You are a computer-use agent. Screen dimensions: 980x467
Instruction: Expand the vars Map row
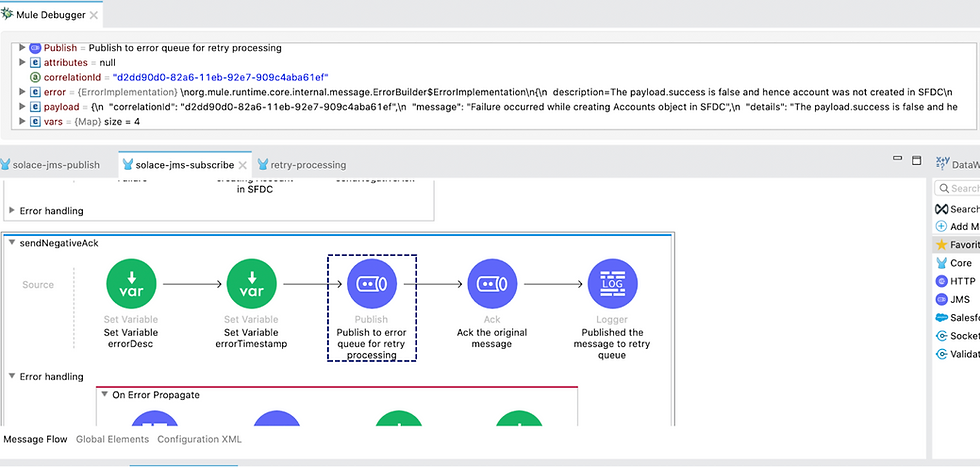pos(22,121)
